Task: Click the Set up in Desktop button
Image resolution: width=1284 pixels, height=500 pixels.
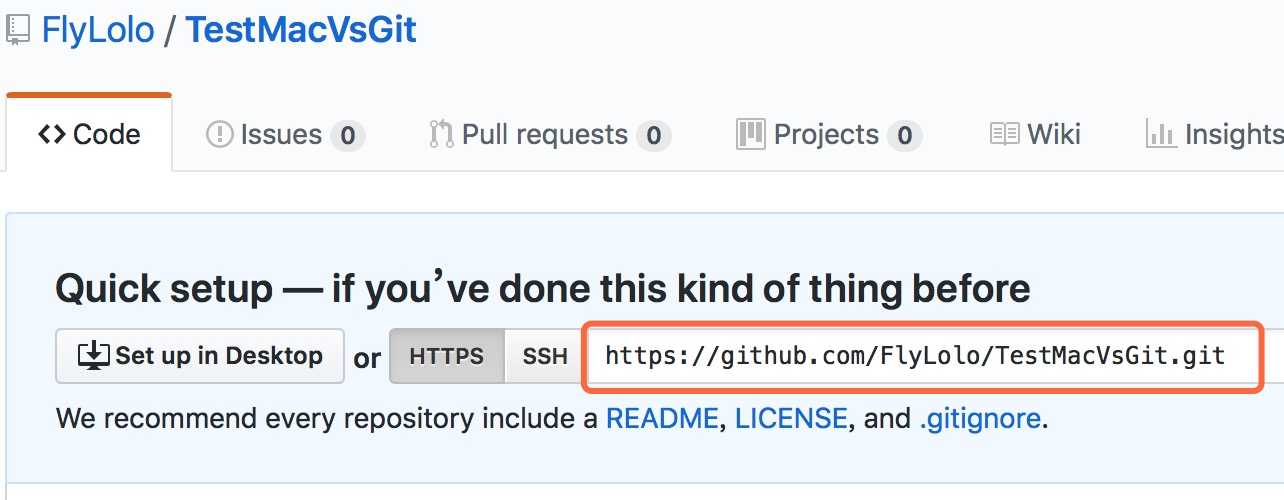Action: [x=200, y=356]
